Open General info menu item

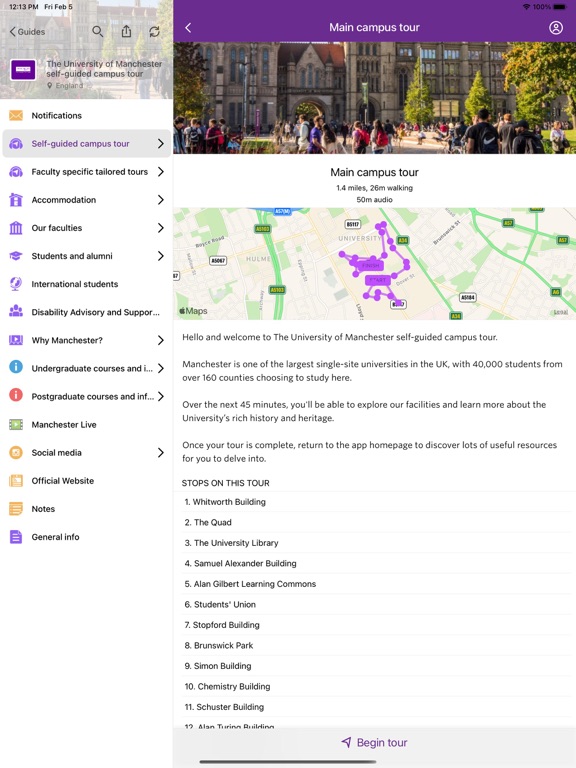(x=87, y=537)
